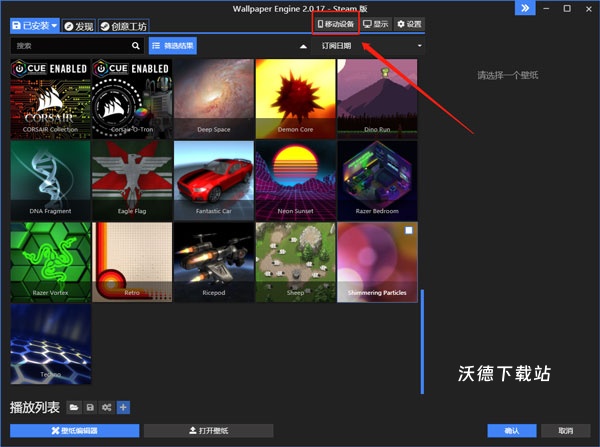Open the 筛选结果 filter results button
The height and width of the screenshot is (447, 600).
[x=173, y=46]
